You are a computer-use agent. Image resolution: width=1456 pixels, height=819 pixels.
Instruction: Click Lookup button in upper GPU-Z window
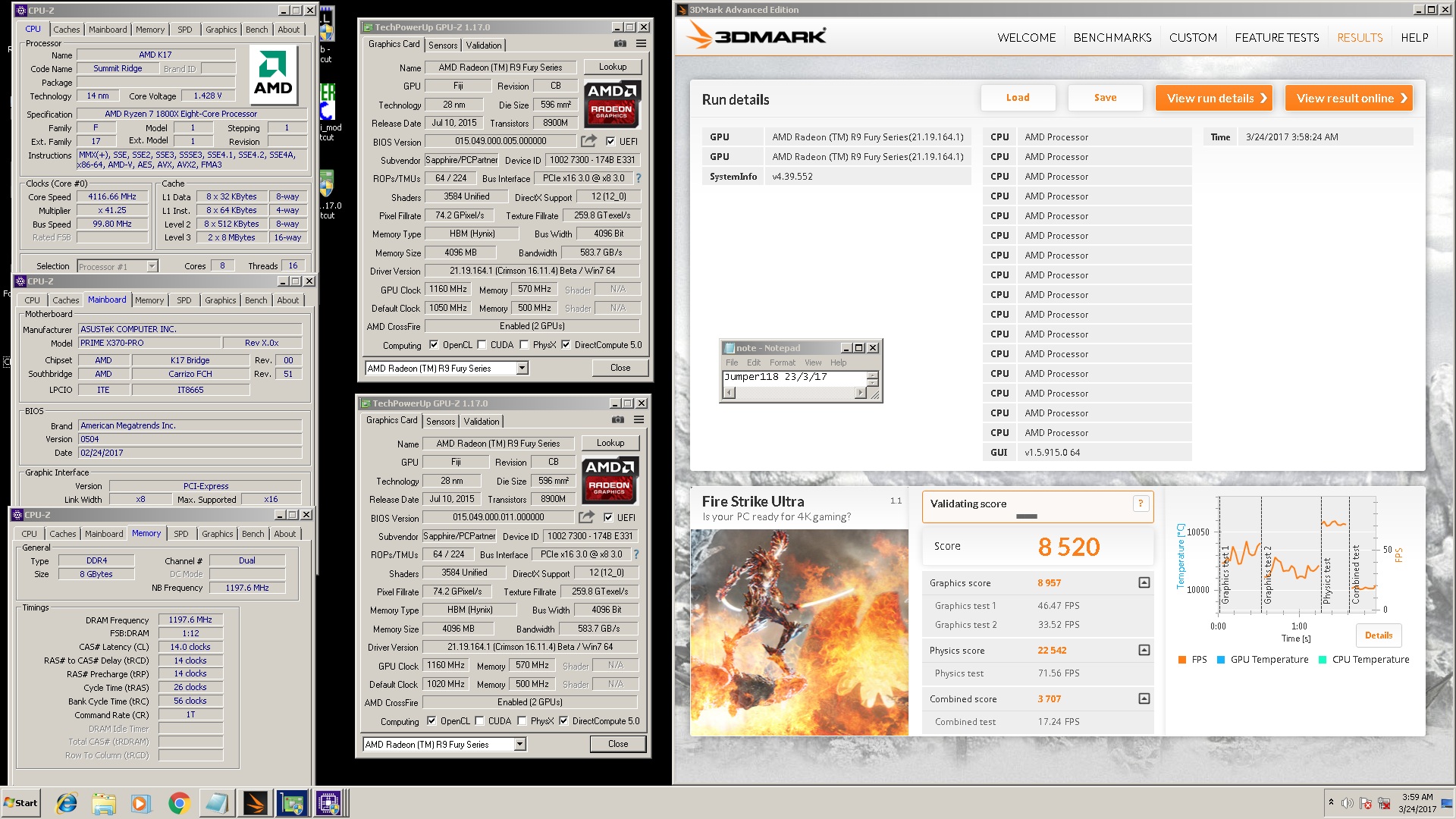[x=613, y=67]
